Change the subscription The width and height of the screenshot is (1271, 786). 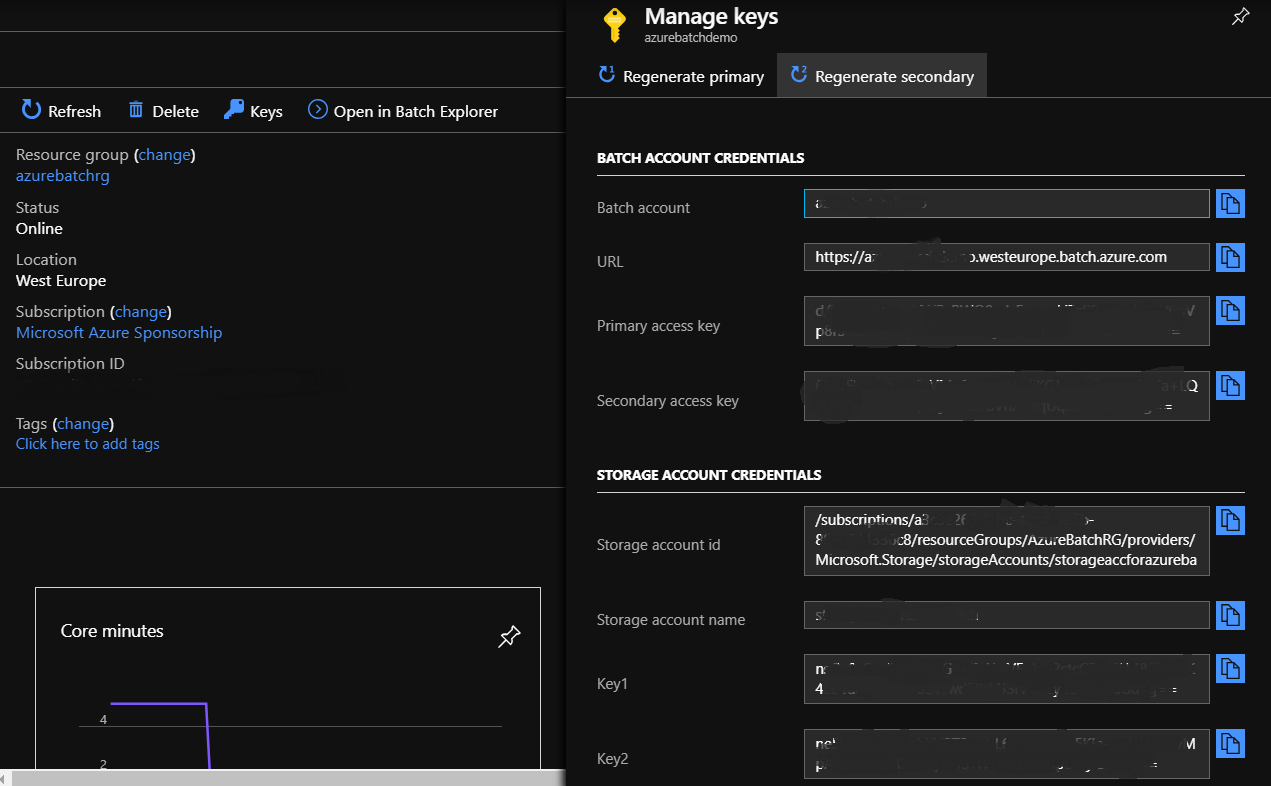pos(141,312)
